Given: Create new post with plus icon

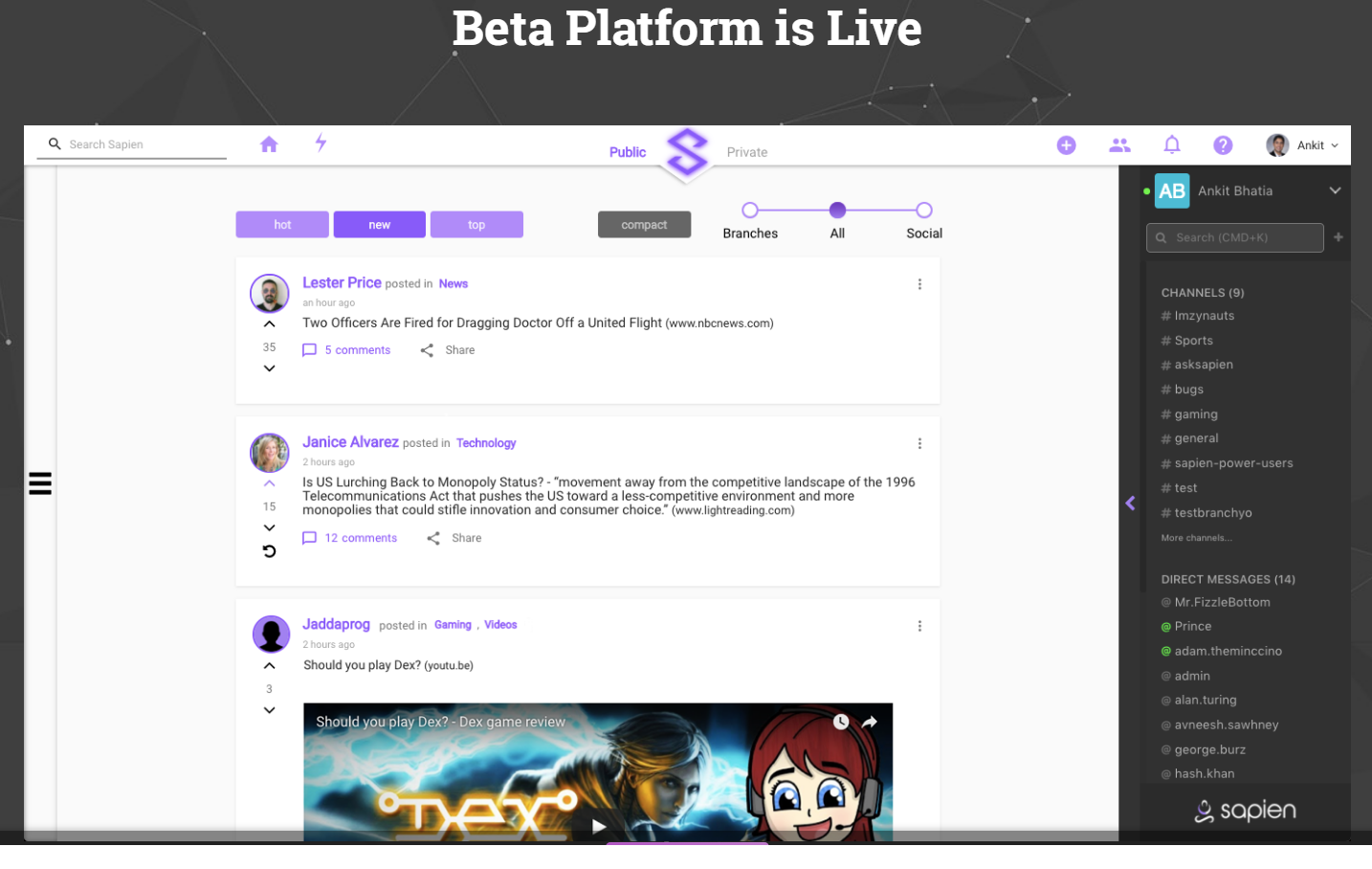Looking at the screenshot, I should [1066, 145].
